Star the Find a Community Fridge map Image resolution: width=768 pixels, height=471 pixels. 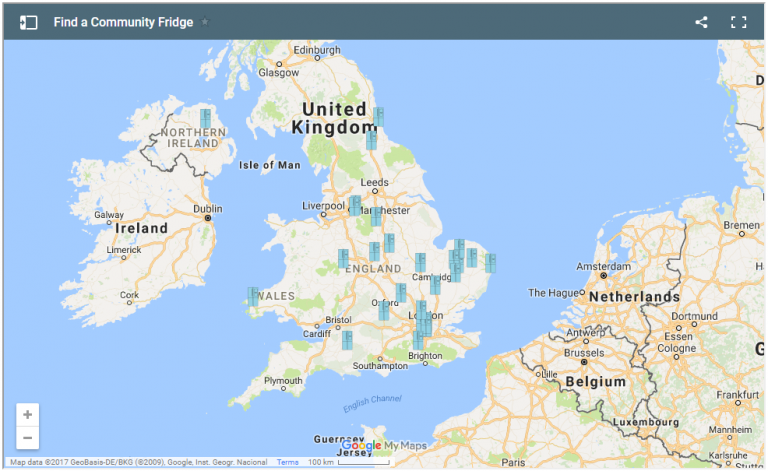tap(205, 22)
